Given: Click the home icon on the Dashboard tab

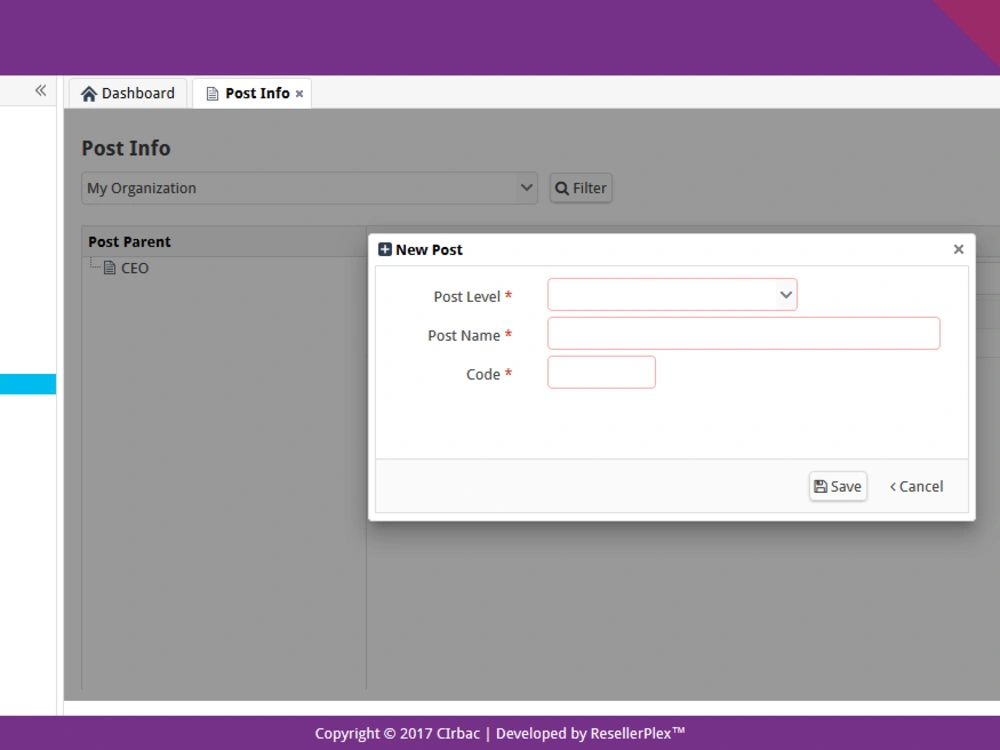Looking at the screenshot, I should [x=89, y=92].
